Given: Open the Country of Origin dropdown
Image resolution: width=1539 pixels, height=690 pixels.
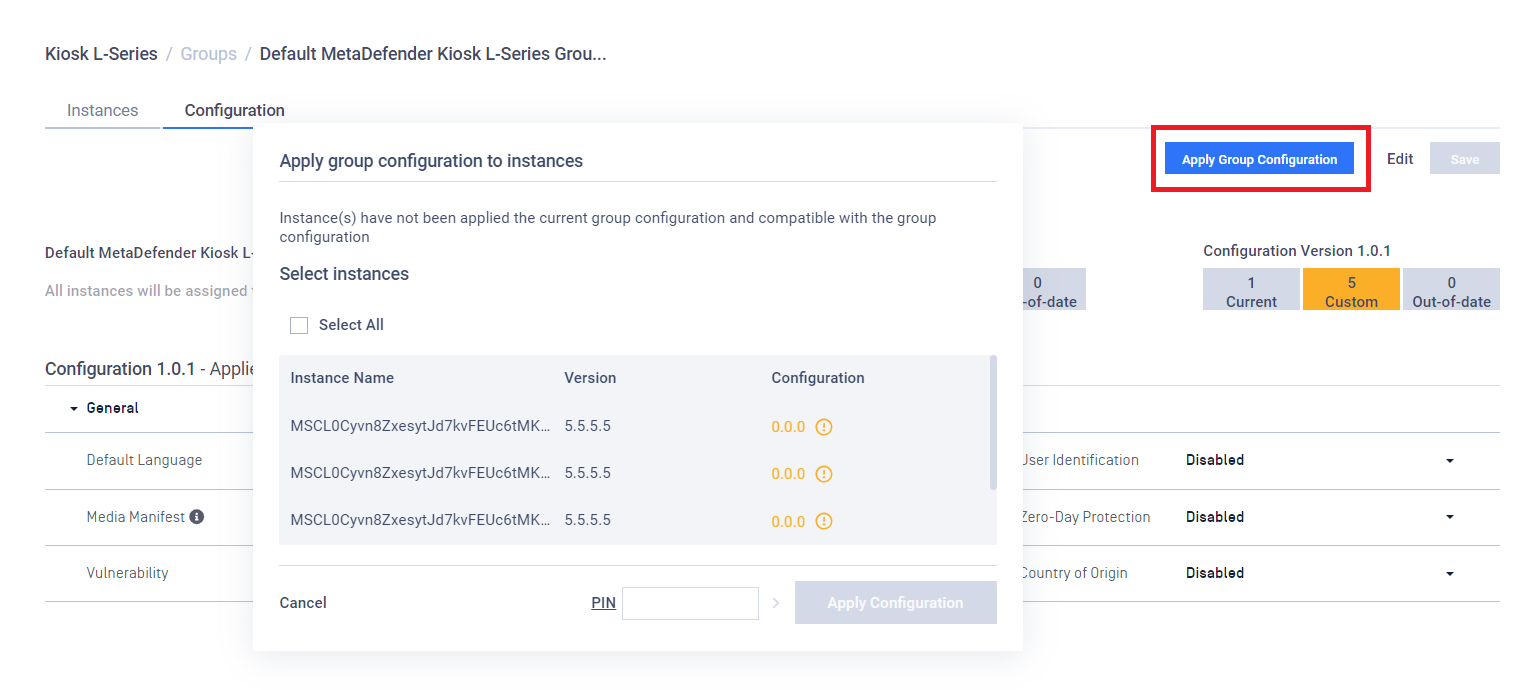Looking at the screenshot, I should point(1450,574).
